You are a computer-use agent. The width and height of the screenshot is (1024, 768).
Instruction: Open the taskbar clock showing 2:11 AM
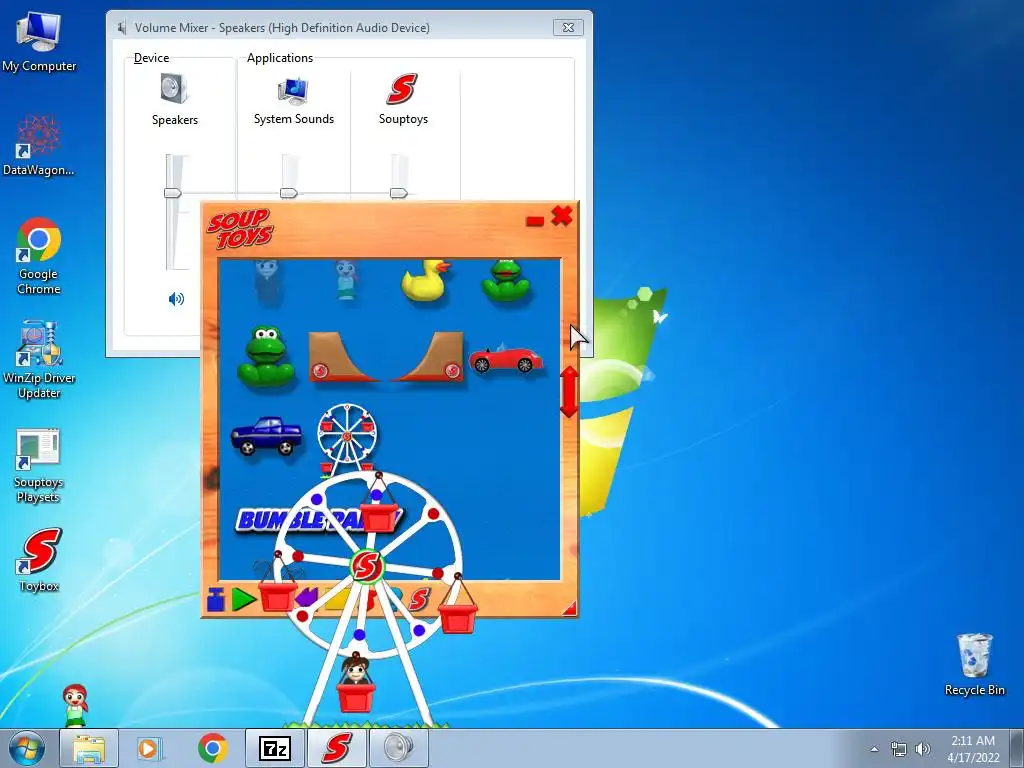[973, 748]
